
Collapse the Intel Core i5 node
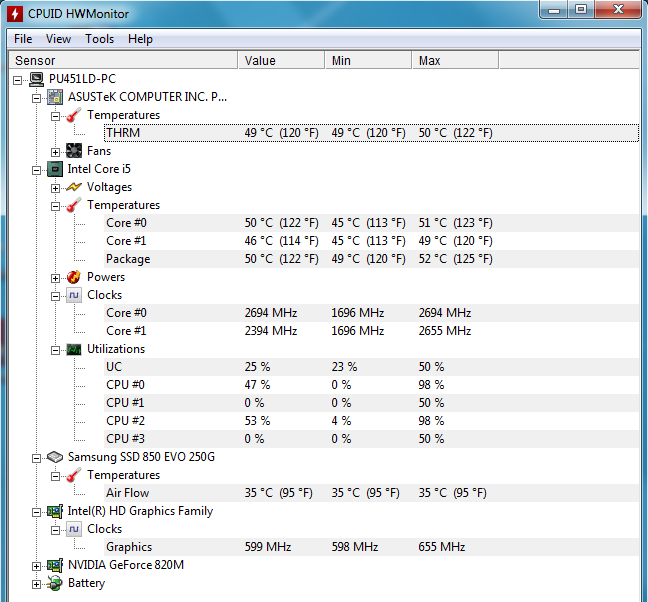pyautogui.click(x=36, y=170)
